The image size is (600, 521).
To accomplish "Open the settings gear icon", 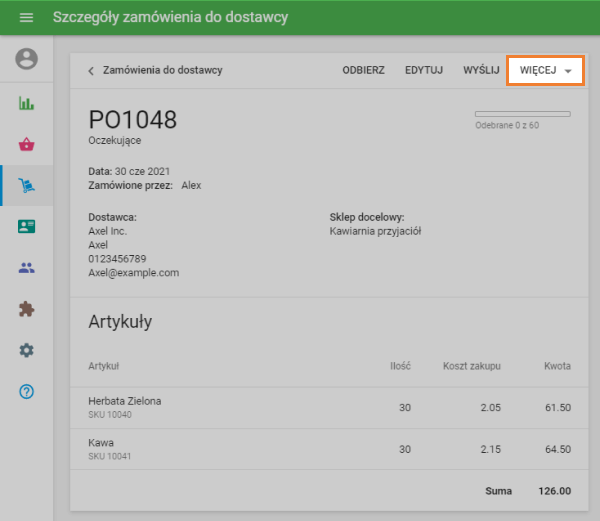I will 26,350.
